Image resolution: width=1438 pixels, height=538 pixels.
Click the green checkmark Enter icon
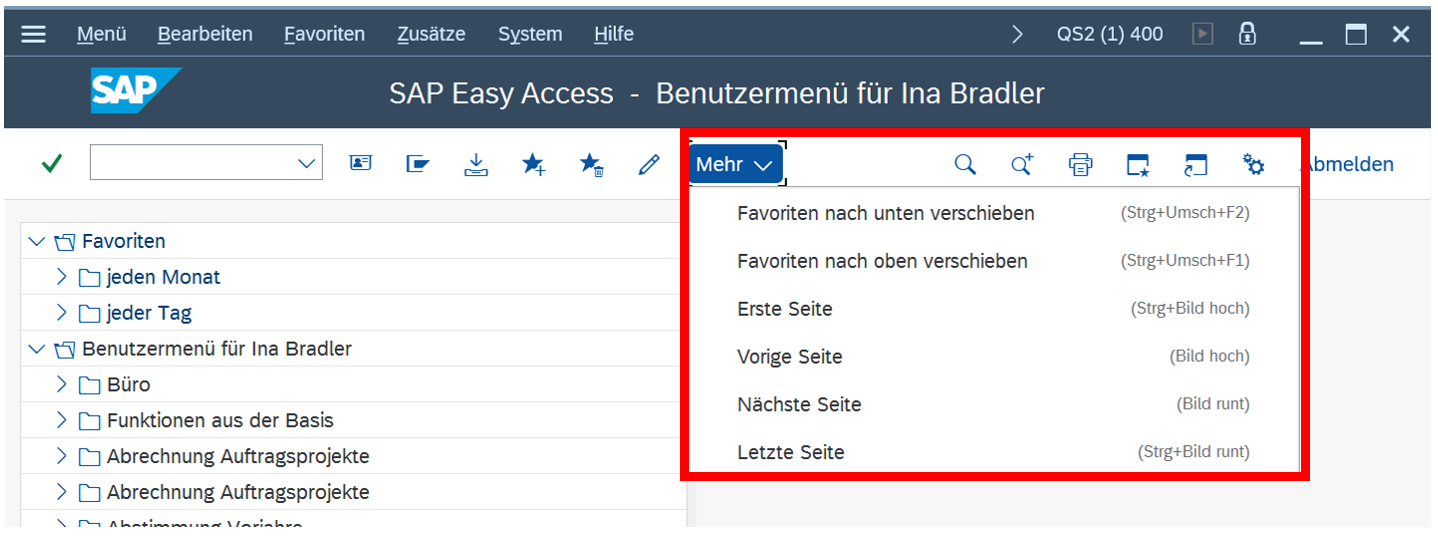[x=52, y=164]
